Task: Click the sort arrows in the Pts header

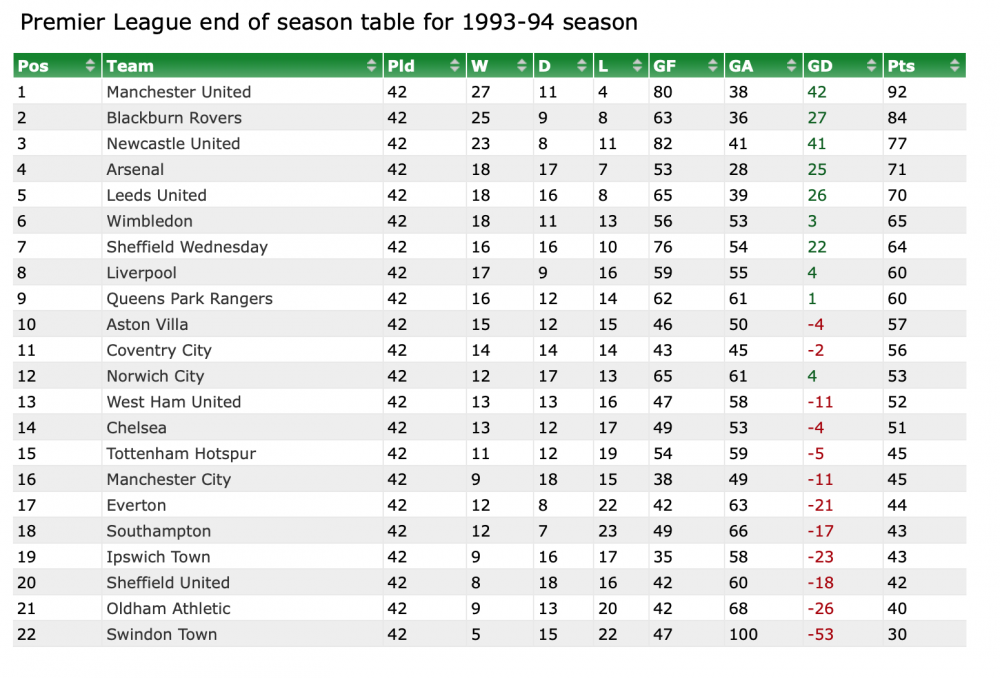Action: click(x=956, y=66)
